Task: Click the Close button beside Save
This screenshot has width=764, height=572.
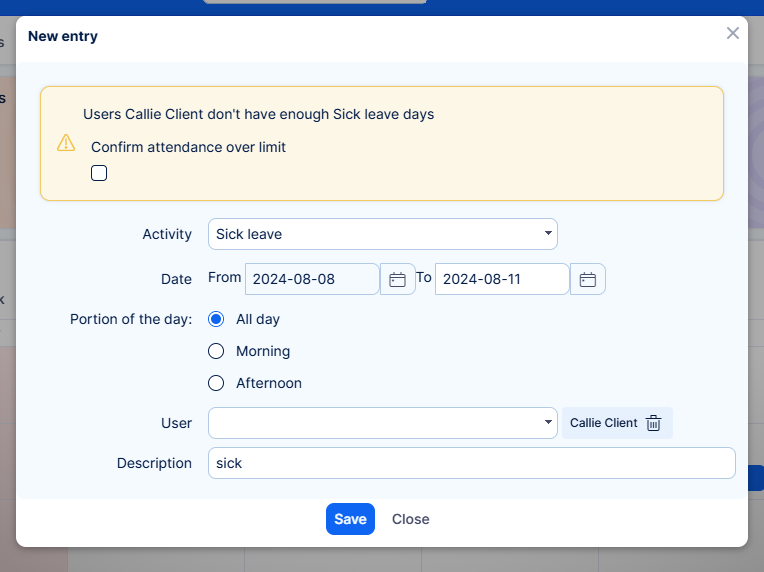Action: coord(410,519)
